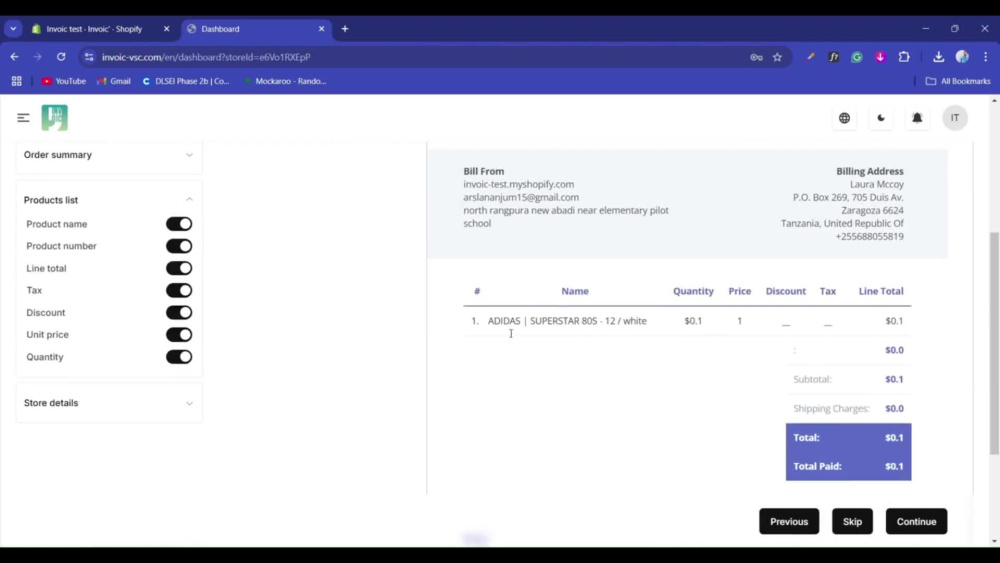Close the Dashboard tab
The height and width of the screenshot is (563, 1000).
[x=321, y=29]
